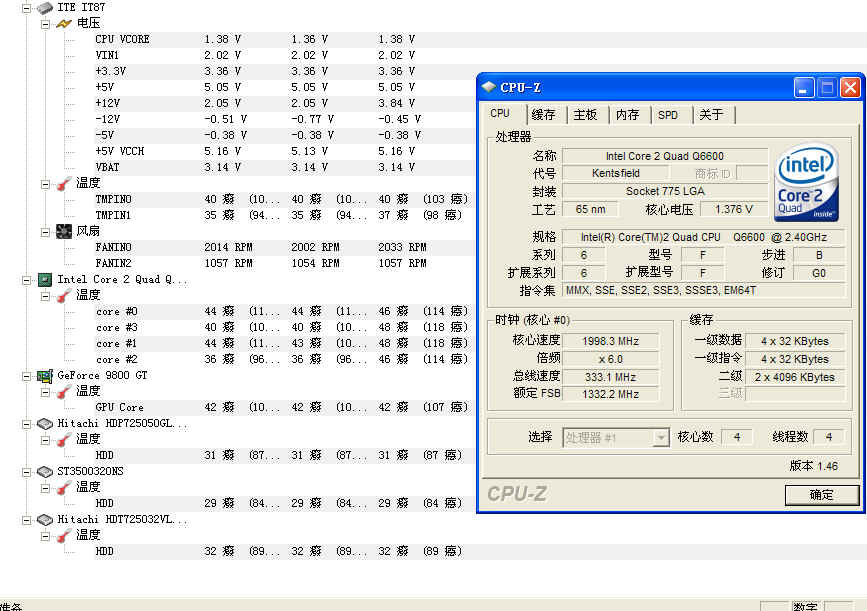867x611 pixels.
Task: Click the Intel Core 2 Quad logo in CPU-Z
Action: 807,182
